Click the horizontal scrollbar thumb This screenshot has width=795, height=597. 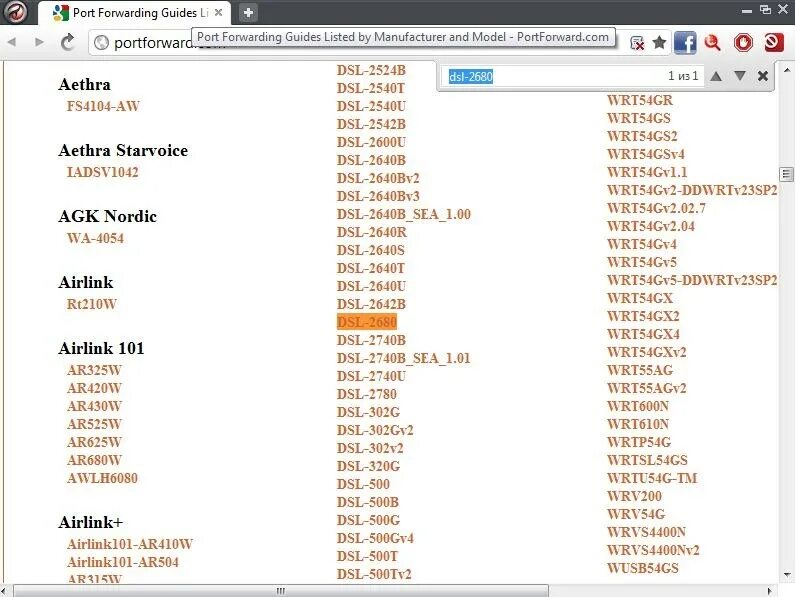(281, 591)
